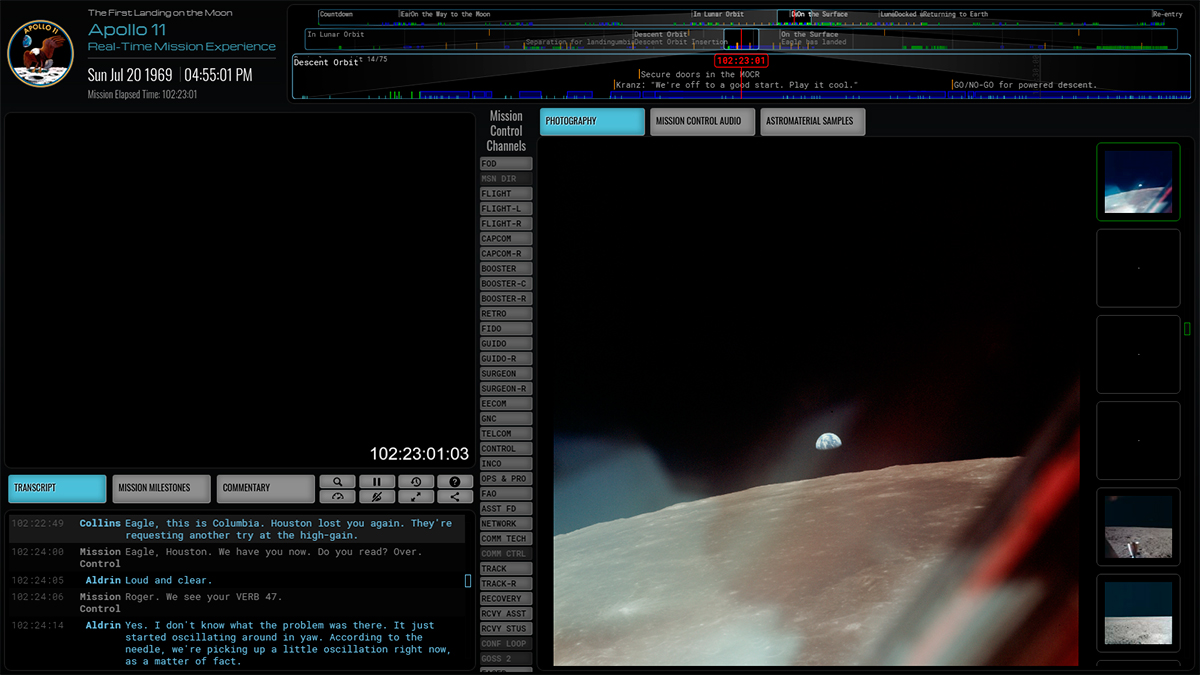The width and height of the screenshot is (1200, 675).
Task: Open the Astromaterial Samples tab
Action: (x=813, y=122)
